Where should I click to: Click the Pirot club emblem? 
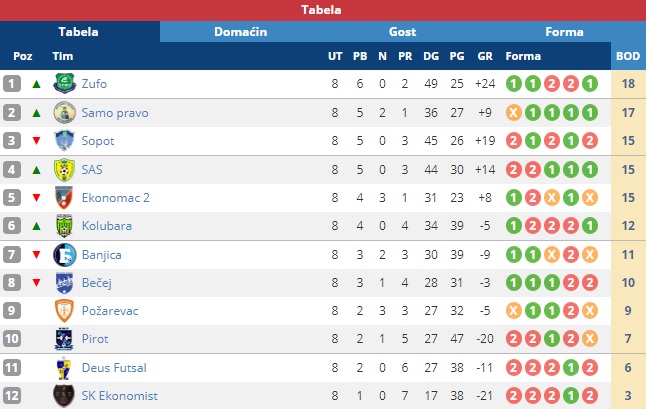pyautogui.click(x=64, y=339)
